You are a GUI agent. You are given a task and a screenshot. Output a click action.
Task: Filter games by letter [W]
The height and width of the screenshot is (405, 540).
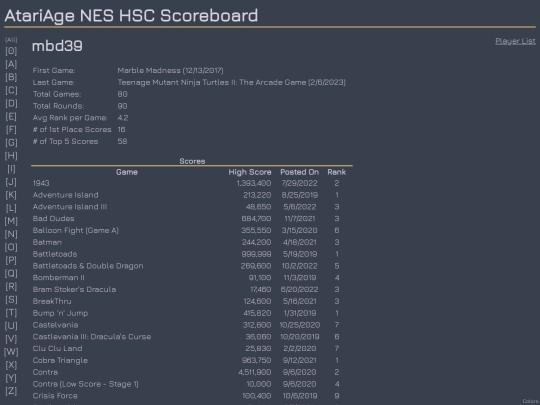click(x=11, y=352)
